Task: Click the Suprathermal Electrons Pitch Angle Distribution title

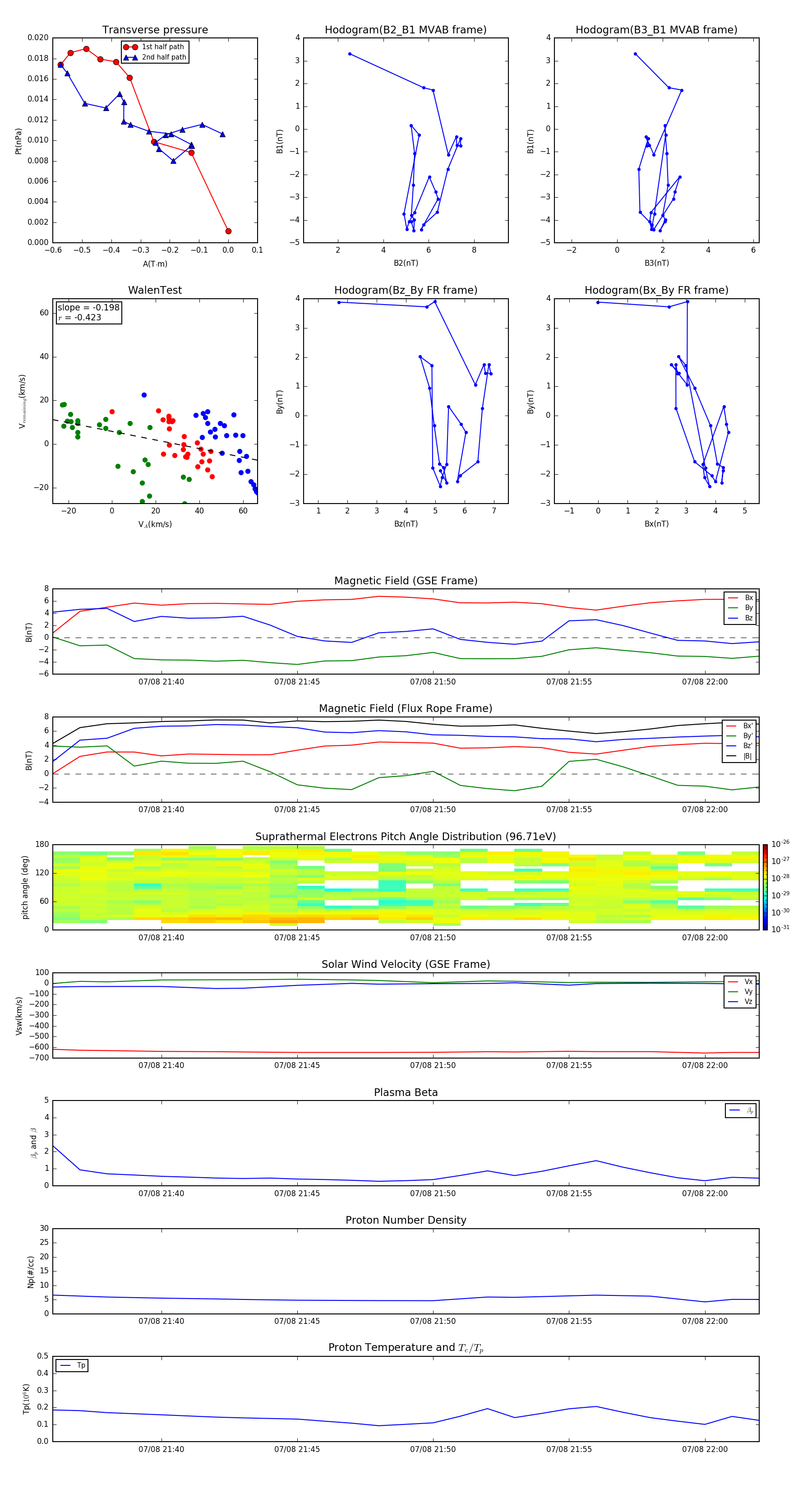Action: pyautogui.click(x=406, y=837)
